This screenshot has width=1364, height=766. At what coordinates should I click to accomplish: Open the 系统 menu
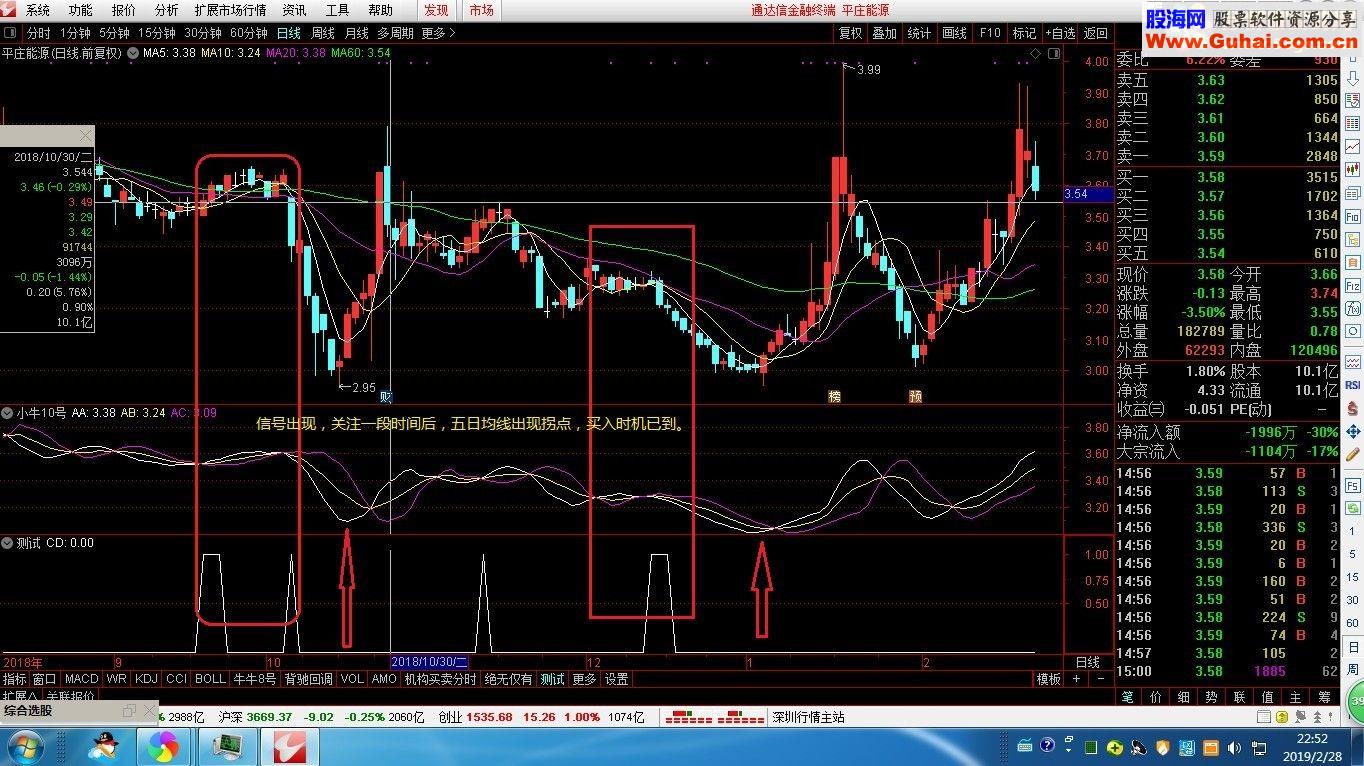coord(37,10)
